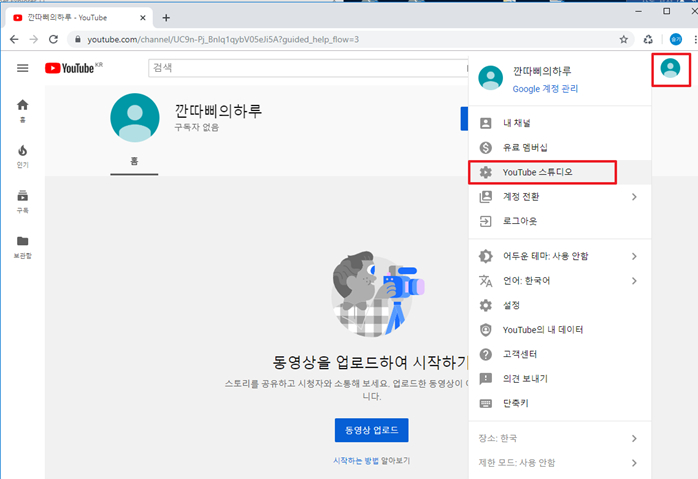This screenshot has width=698, height=479.
Task: Open 설정 from the menu
Action: pos(560,305)
